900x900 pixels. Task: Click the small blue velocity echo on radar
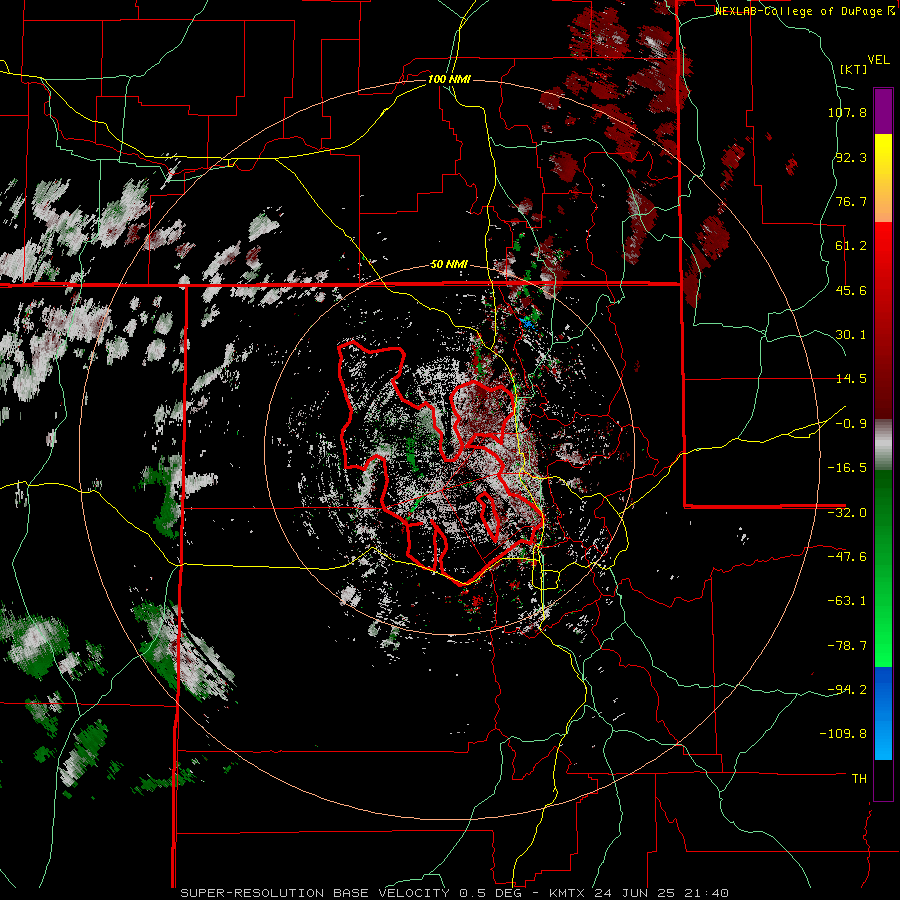(x=526, y=323)
